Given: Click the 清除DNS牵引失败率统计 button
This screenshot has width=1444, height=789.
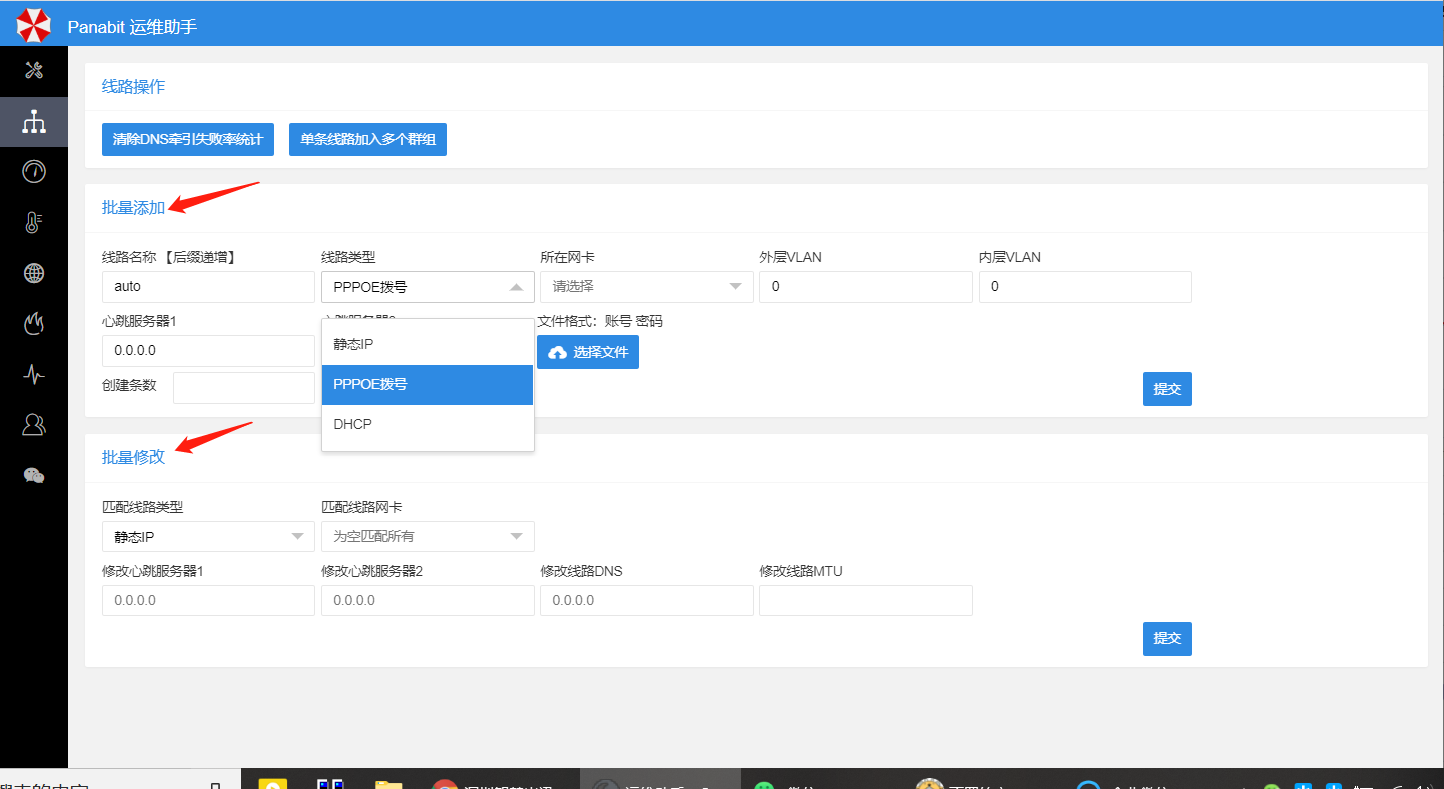Looking at the screenshot, I should tap(188, 140).
